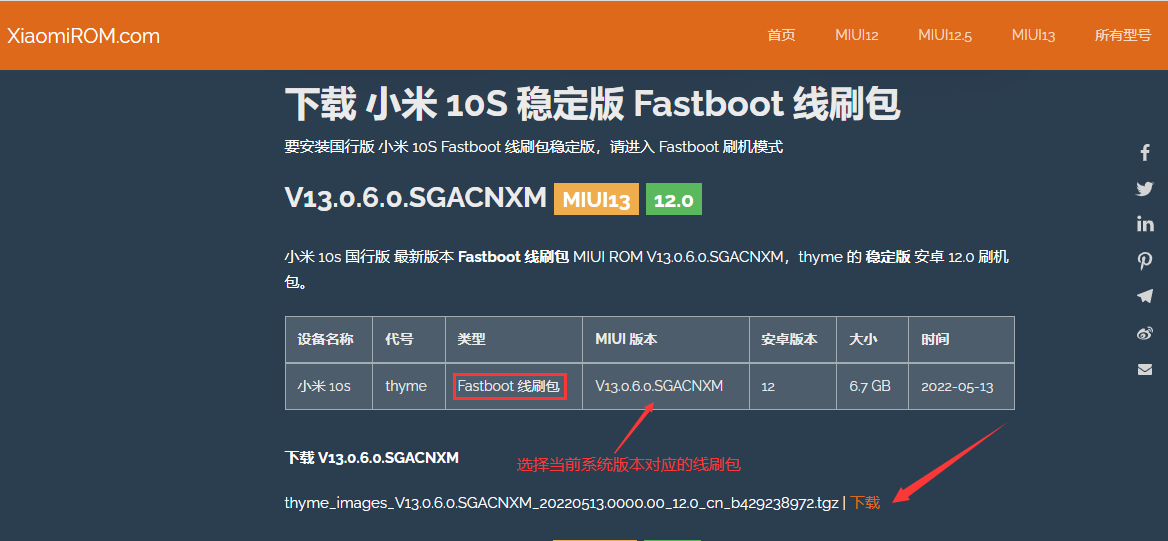This screenshot has height=541, width=1168.
Task: Click V13.0.6.0.SGACNXM version table cell
Action: [x=658, y=386]
